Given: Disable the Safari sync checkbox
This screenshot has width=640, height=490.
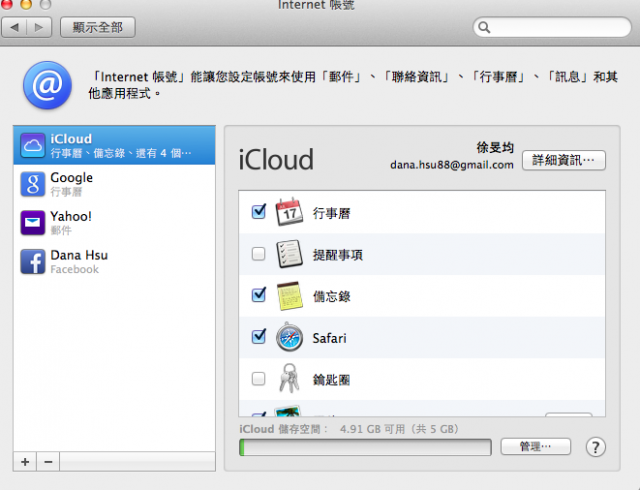Looking at the screenshot, I should pos(259,336).
